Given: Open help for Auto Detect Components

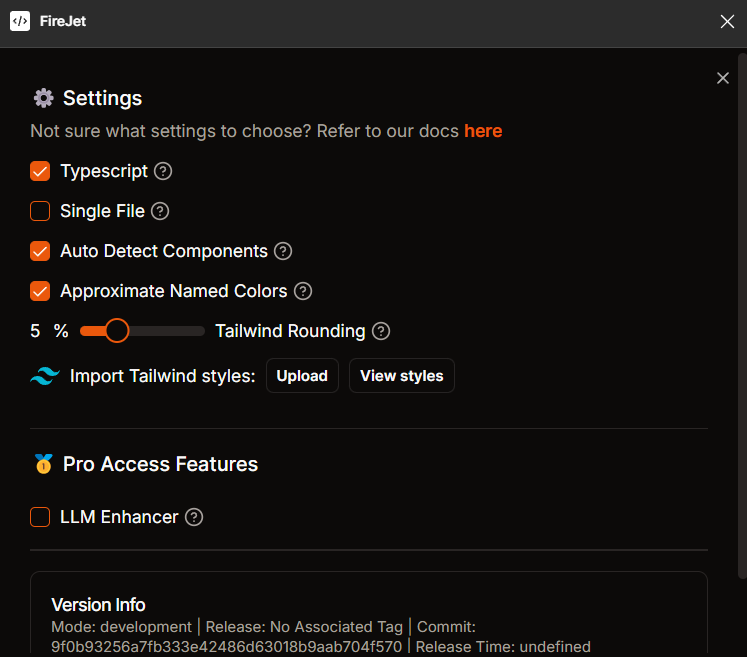Looking at the screenshot, I should (x=283, y=251).
